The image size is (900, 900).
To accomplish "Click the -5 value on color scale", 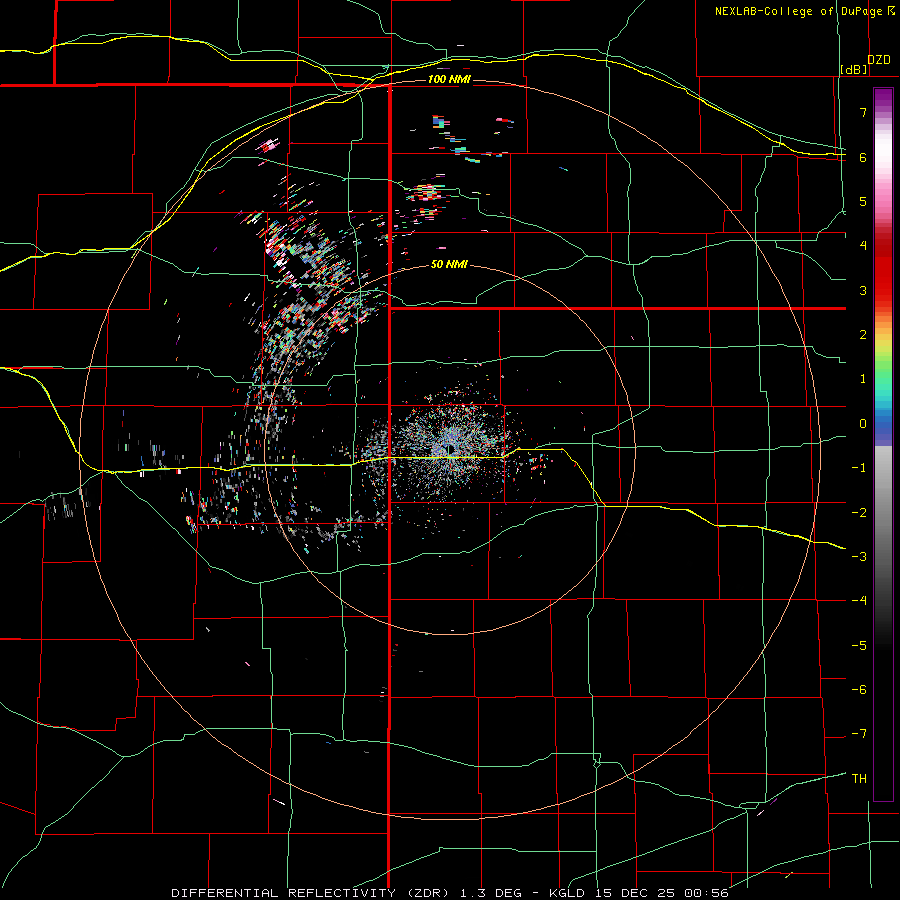I will click(x=859, y=646).
